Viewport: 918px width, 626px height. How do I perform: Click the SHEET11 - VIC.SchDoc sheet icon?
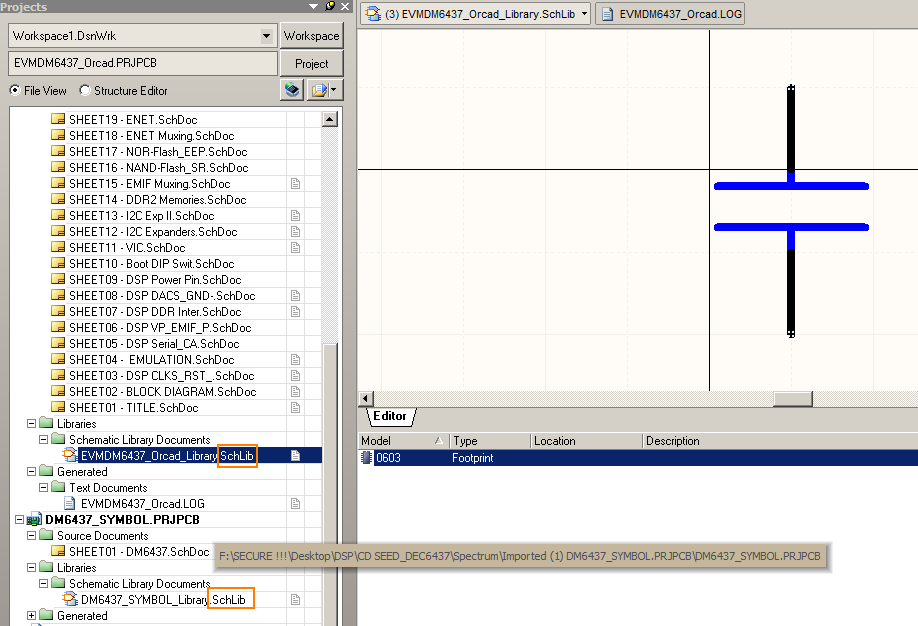coord(58,247)
